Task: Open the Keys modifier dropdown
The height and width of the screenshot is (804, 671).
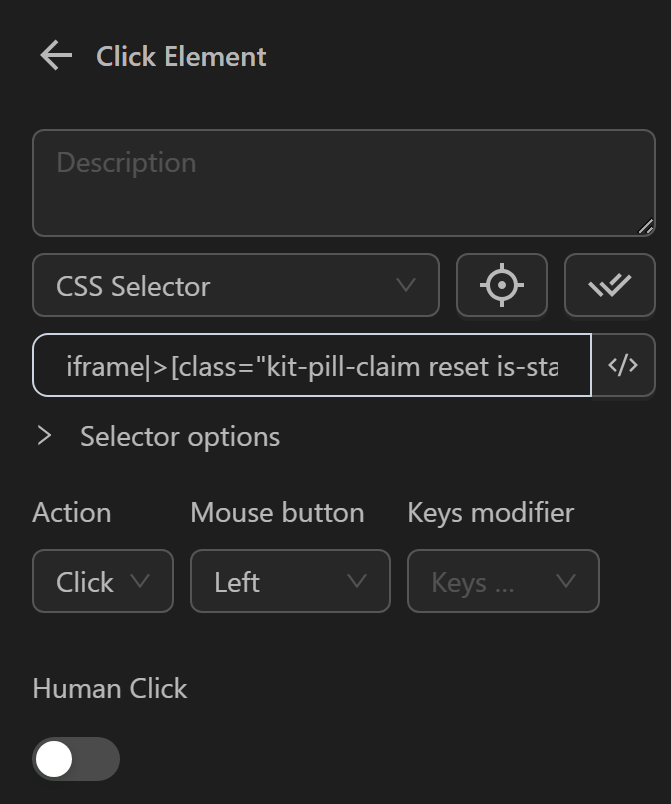Action: tap(503, 581)
